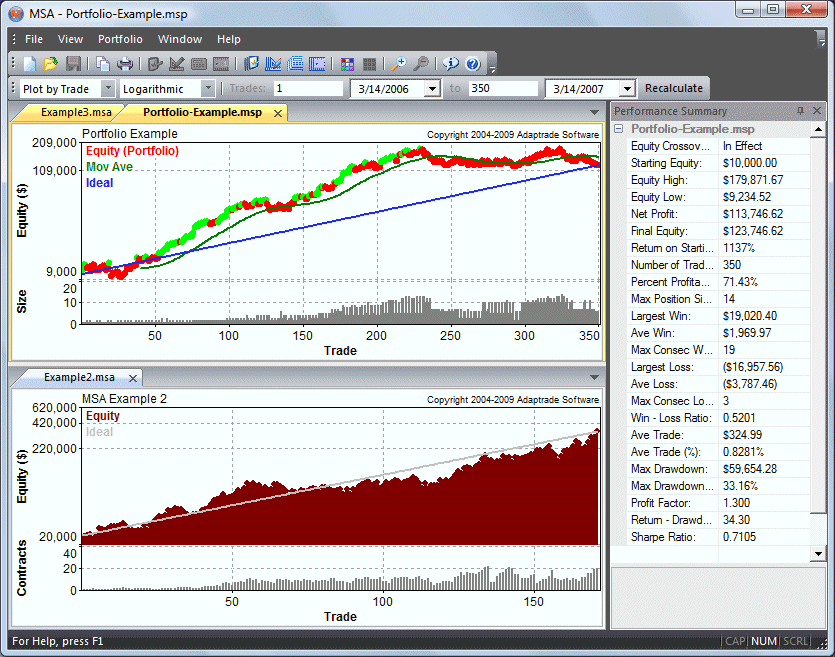Click the NUM indicator in status bar
The height and width of the screenshot is (657, 835).
(764, 641)
